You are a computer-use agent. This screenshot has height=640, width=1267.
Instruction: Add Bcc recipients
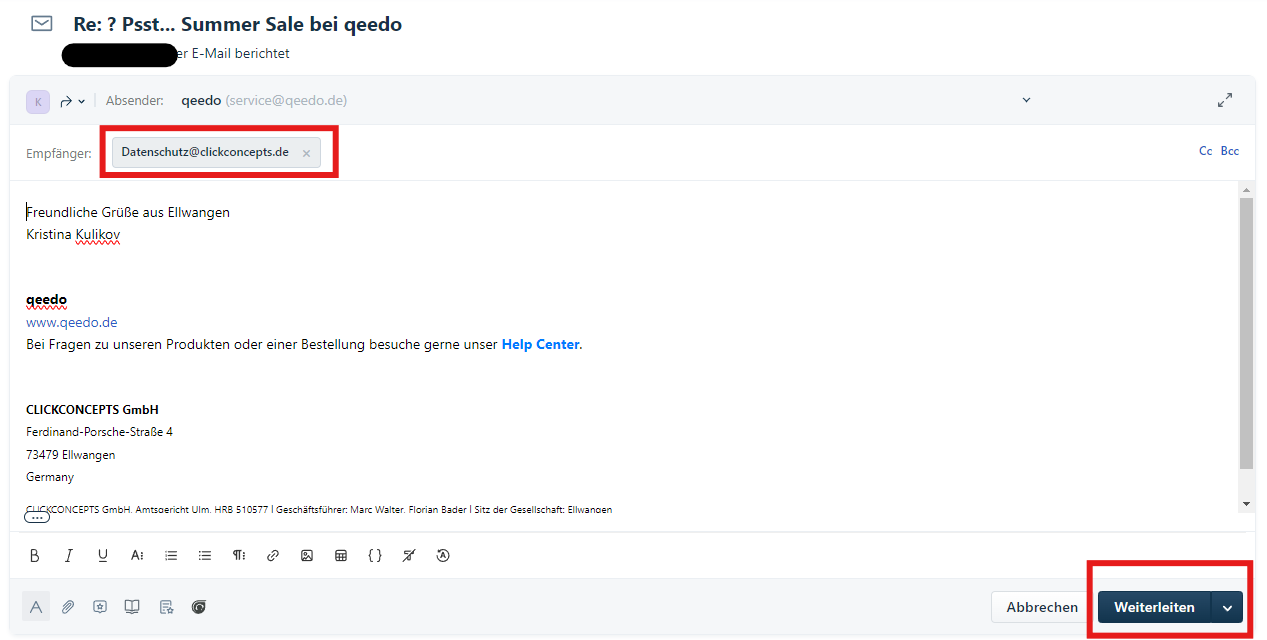click(1230, 151)
